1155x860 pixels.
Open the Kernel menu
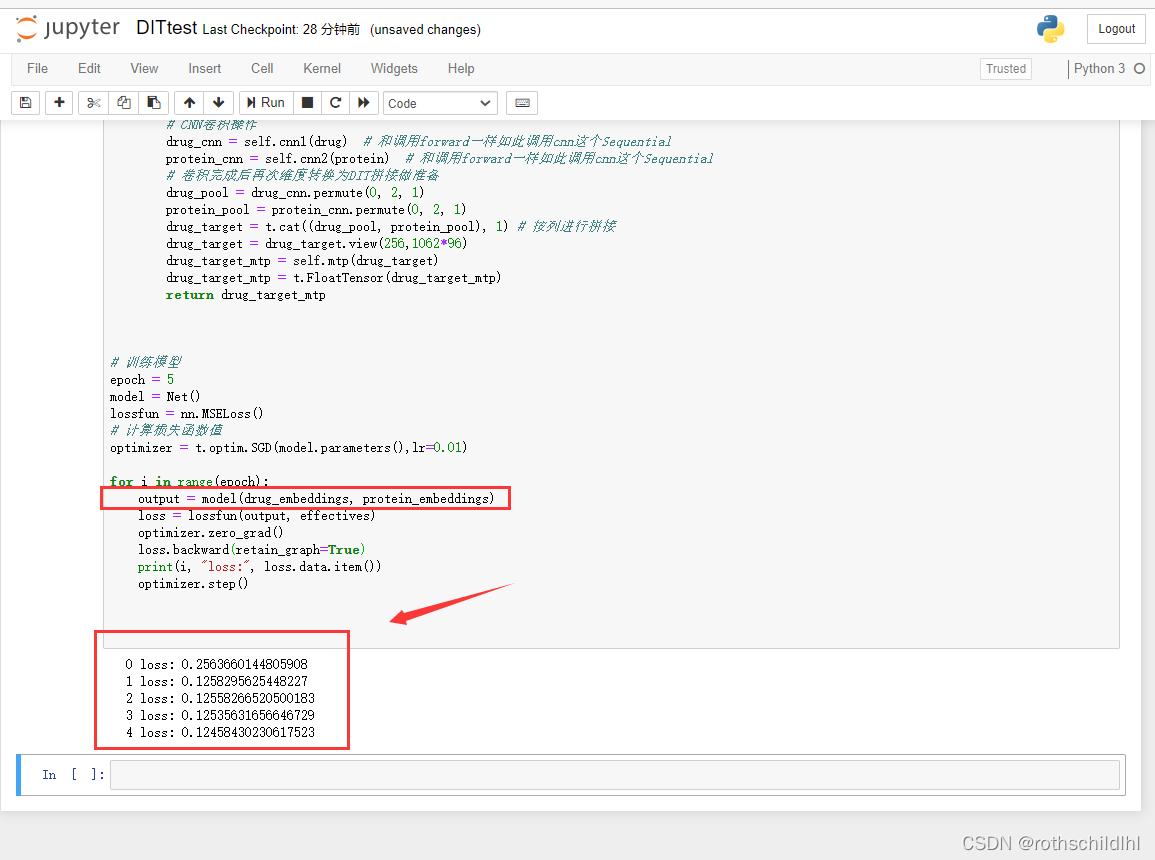[x=321, y=68]
